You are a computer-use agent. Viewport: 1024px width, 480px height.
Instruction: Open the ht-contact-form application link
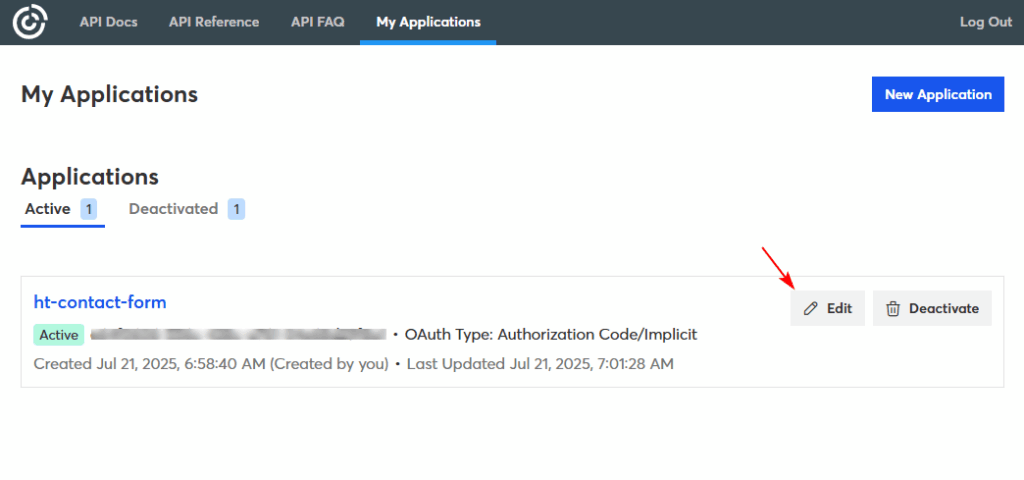tap(100, 302)
